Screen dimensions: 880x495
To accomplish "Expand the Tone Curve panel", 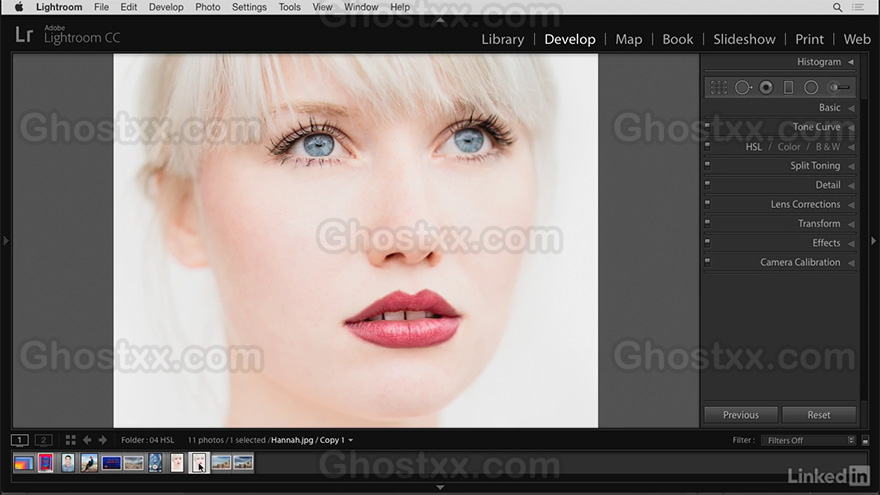I will tap(851, 127).
